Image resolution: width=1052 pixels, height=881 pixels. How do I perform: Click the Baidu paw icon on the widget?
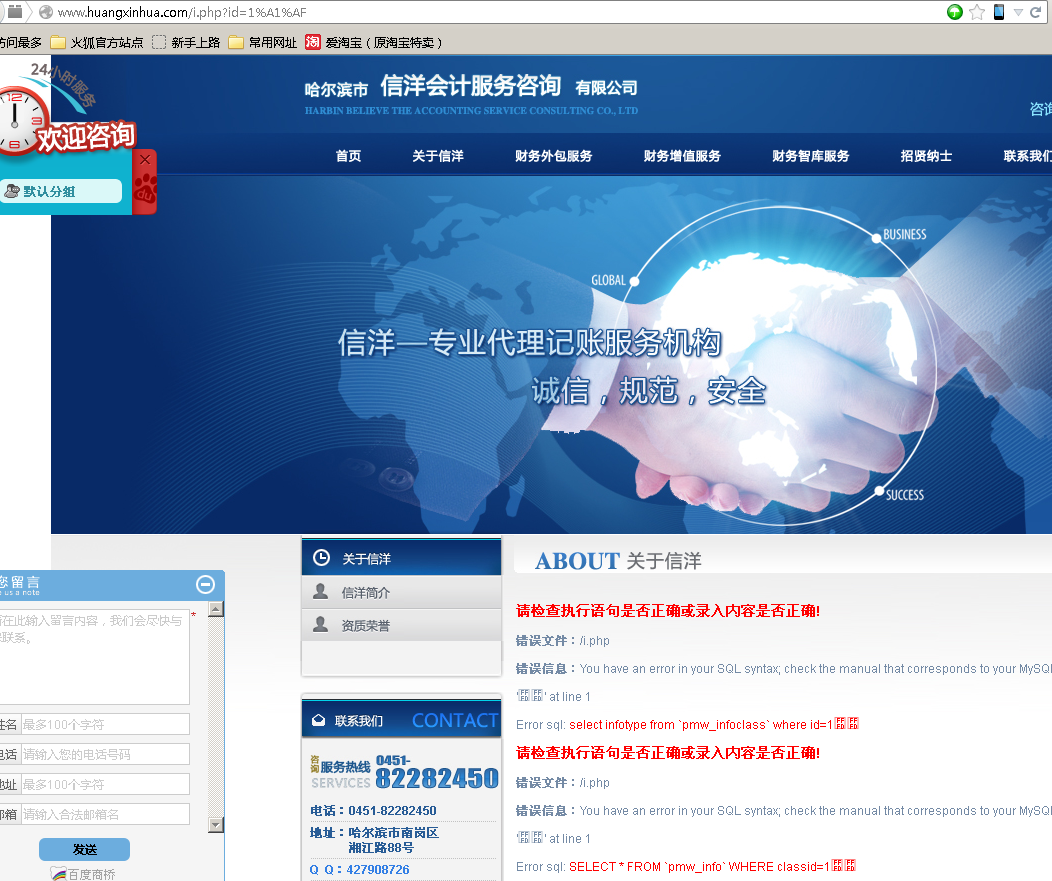pyautogui.click(x=145, y=190)
